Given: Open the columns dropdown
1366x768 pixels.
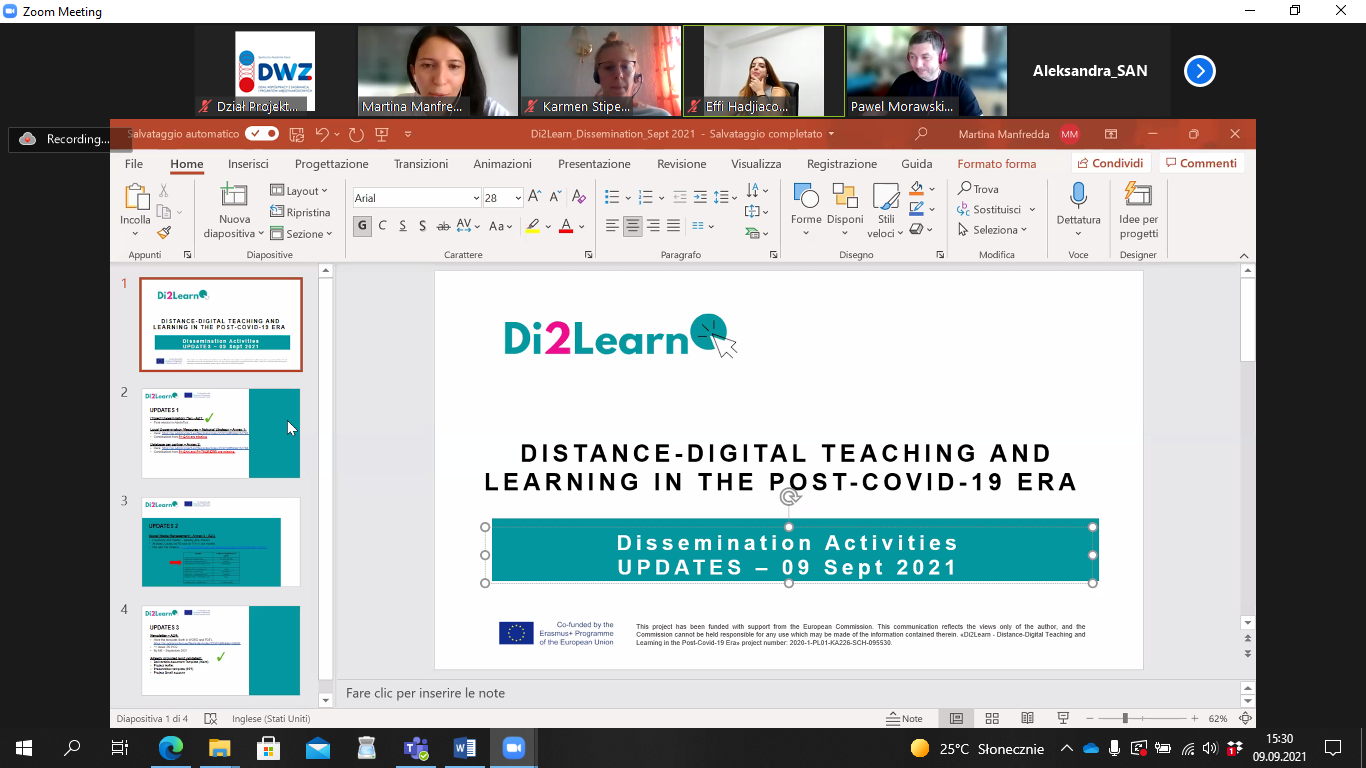Looking at the screenshot, I should (x=702, y=226).
